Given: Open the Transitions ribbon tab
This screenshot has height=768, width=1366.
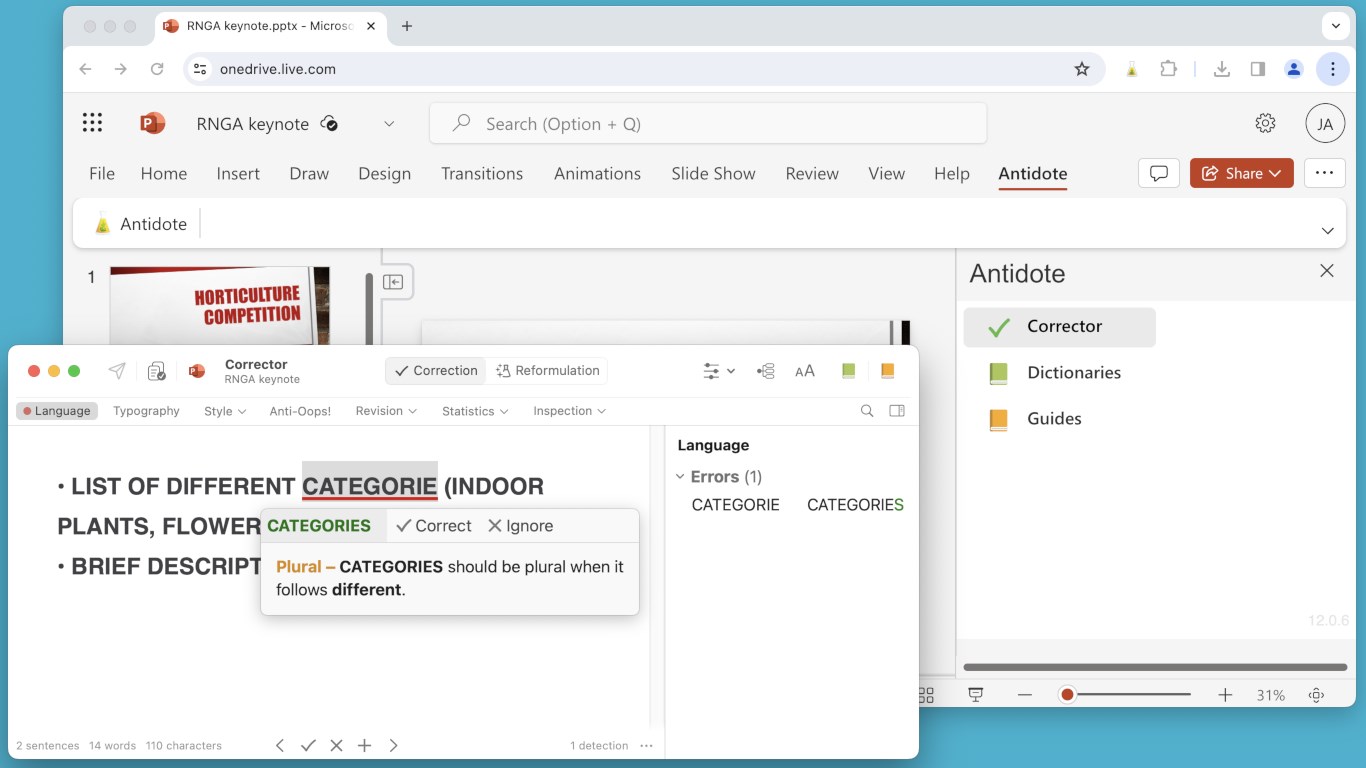Looking at the screenshot, I should pos(482,173).
